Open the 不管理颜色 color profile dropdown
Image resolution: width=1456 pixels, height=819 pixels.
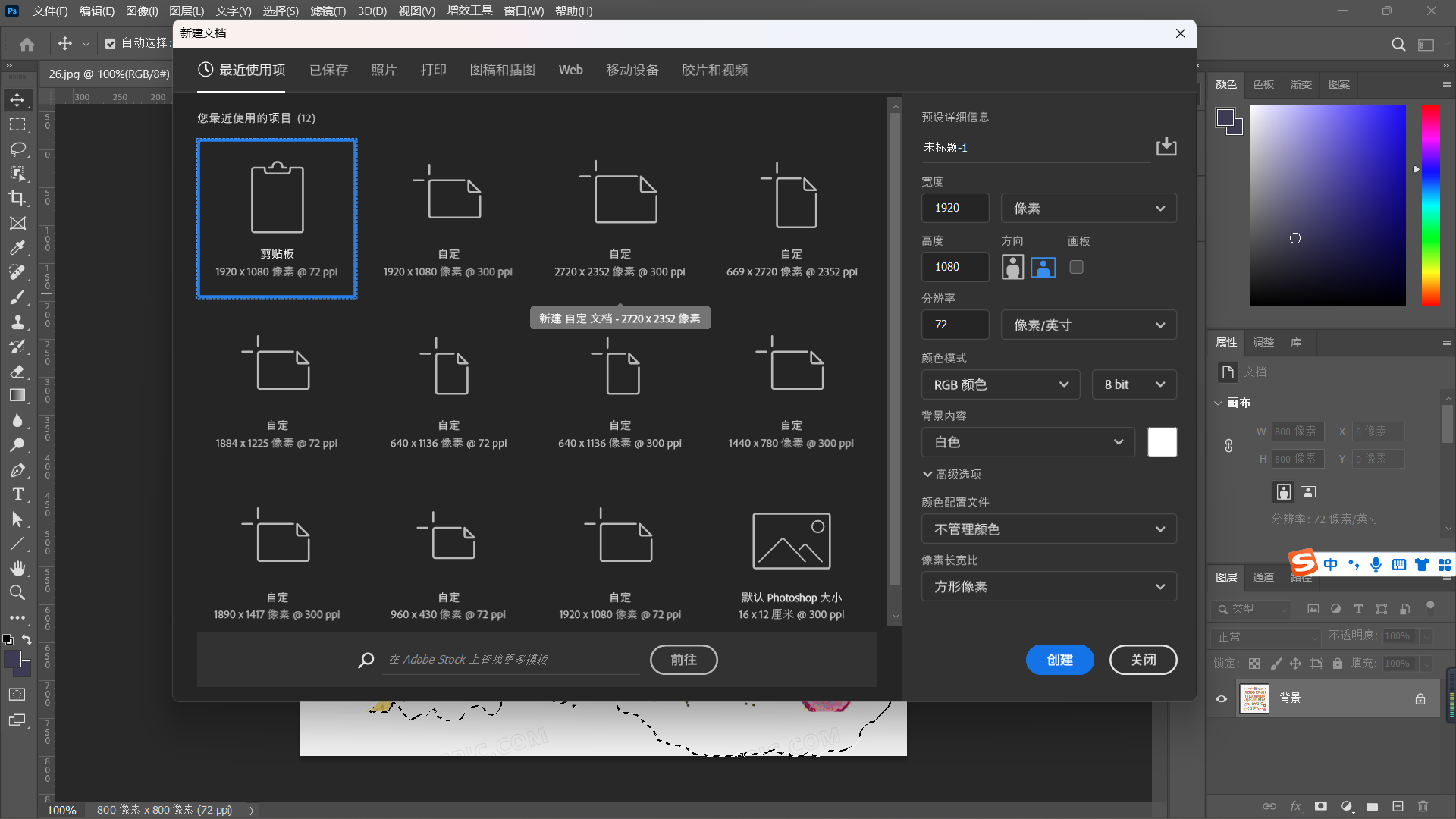point(1049,529)
